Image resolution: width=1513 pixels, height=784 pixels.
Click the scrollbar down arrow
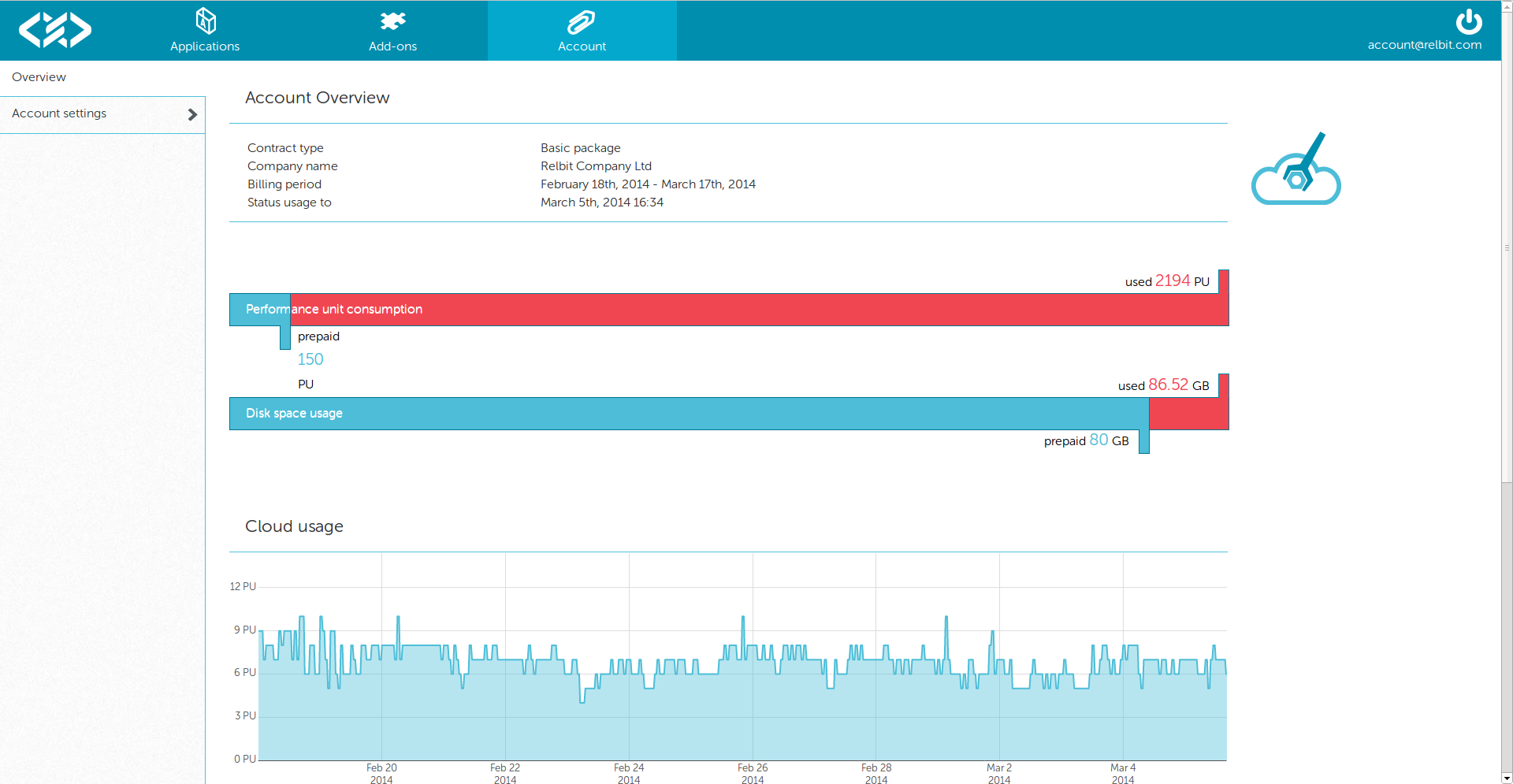(1507, 778)
